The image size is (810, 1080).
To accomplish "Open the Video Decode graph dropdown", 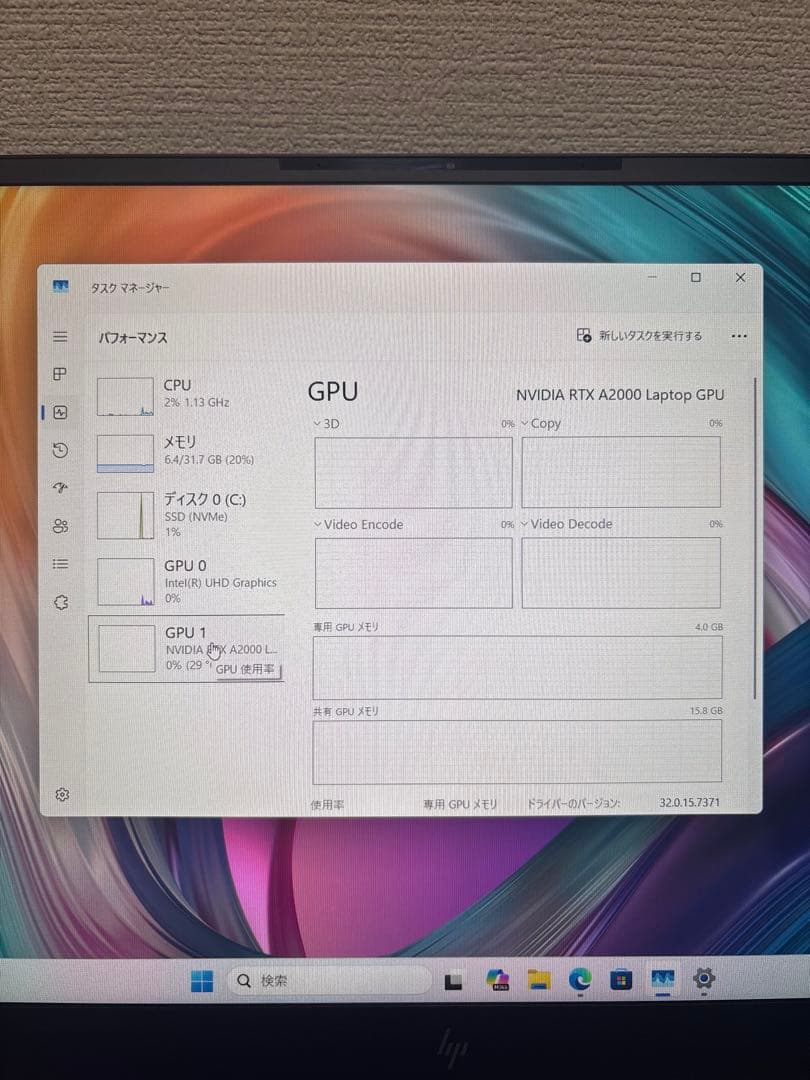I will pyautogui.click(x=567, y=524).
